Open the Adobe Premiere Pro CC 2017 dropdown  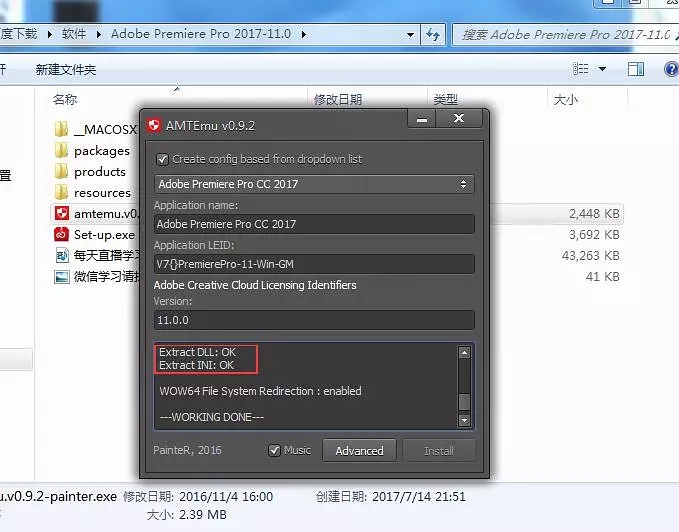314,184
